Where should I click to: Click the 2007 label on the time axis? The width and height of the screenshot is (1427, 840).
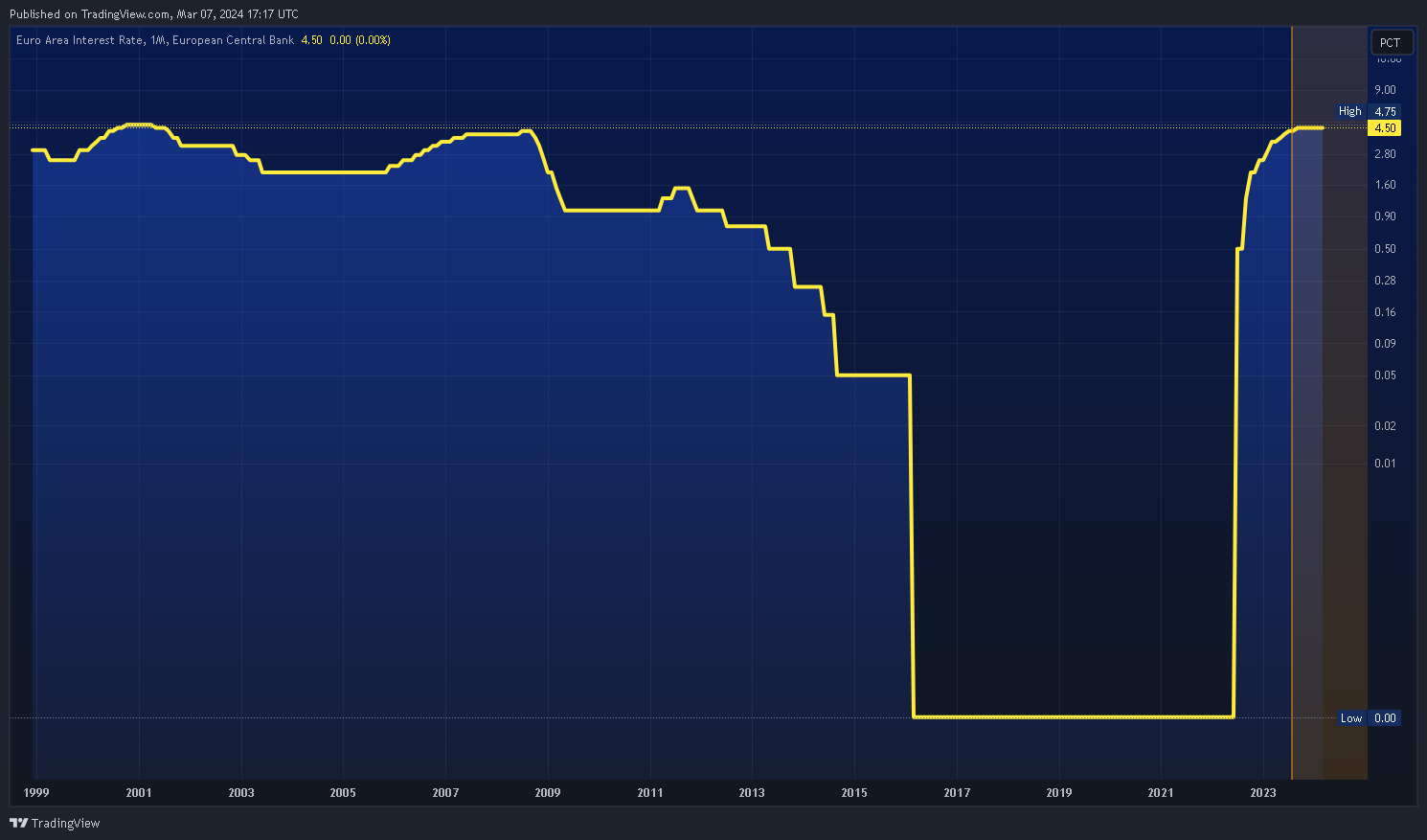(445, 793)
